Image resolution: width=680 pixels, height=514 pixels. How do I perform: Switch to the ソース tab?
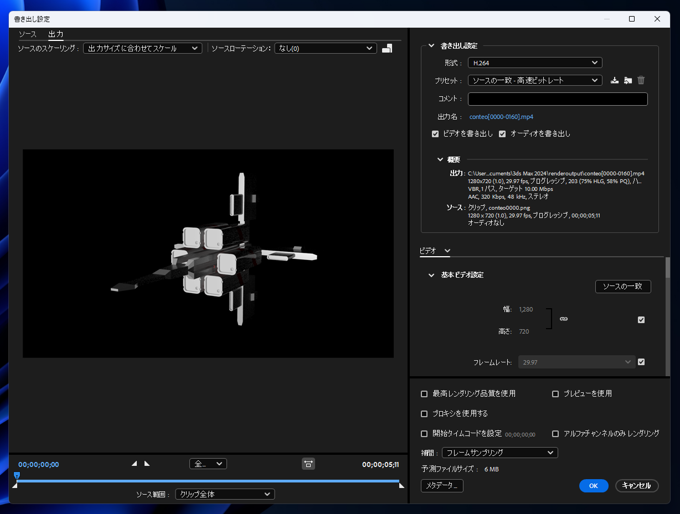tap(27, 34)
